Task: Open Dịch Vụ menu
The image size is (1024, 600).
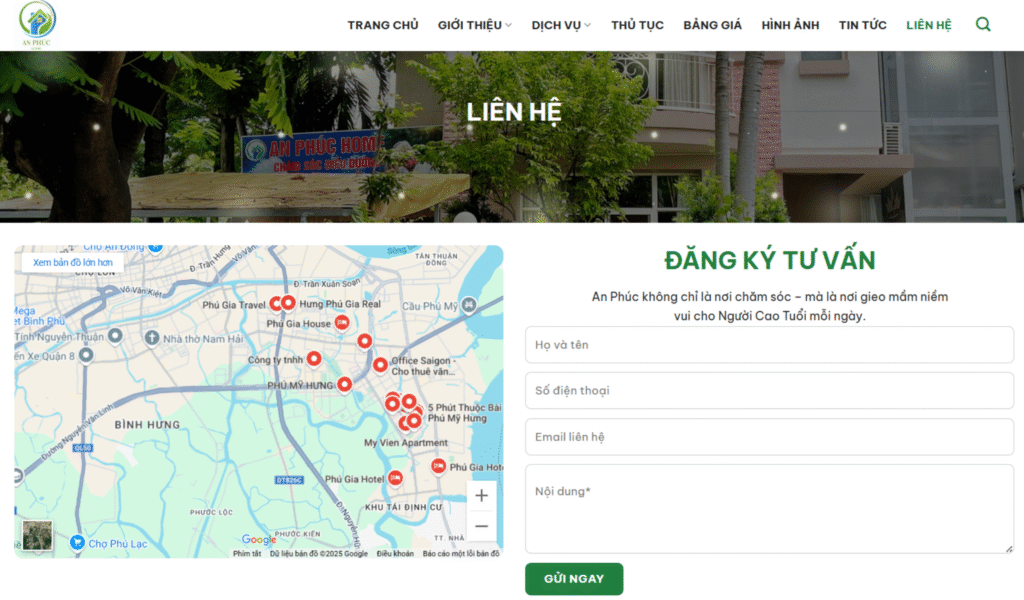Action: coord(556,25)
